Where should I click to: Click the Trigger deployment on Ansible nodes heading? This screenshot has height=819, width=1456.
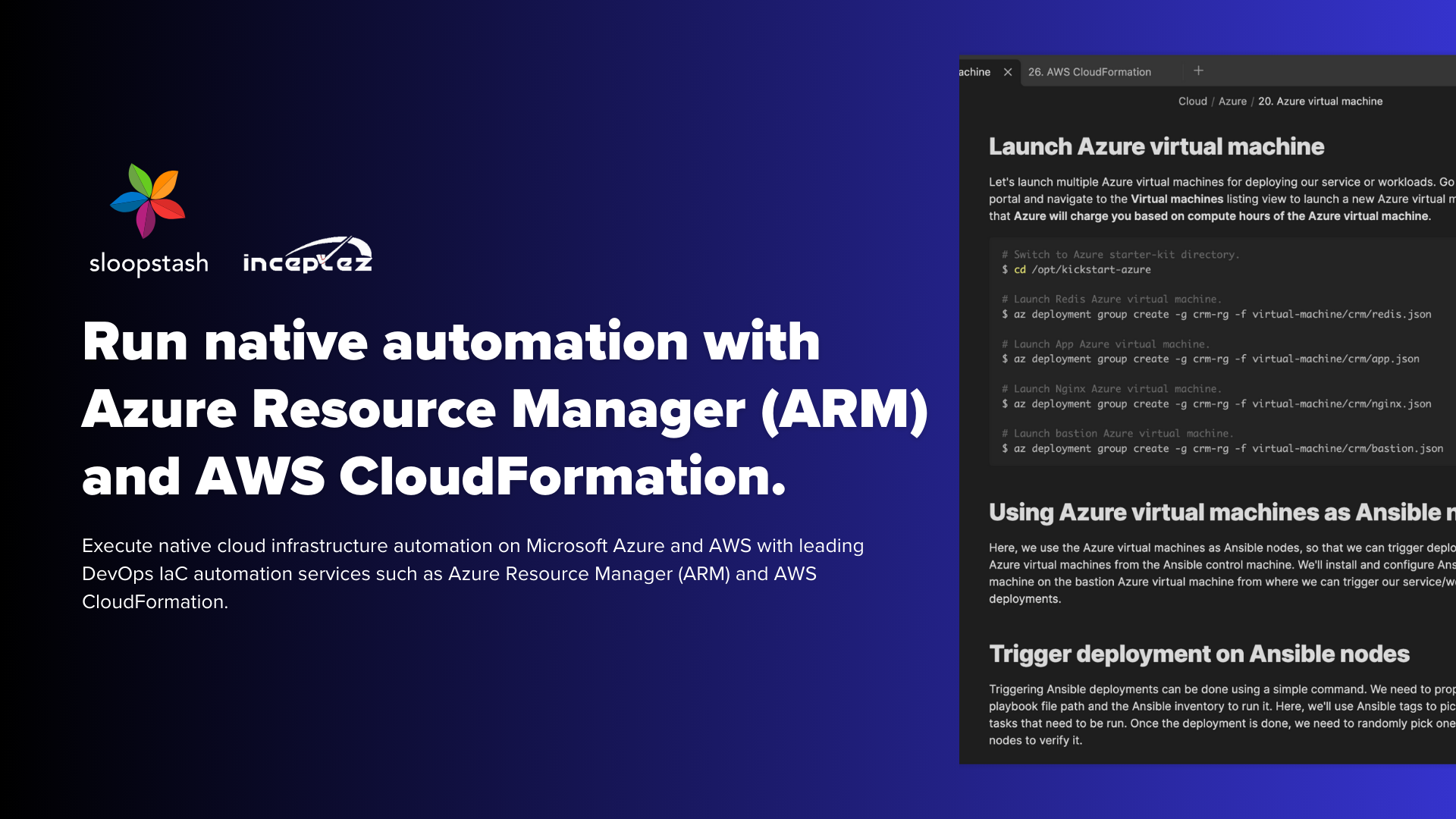[x=1199, y=654]
